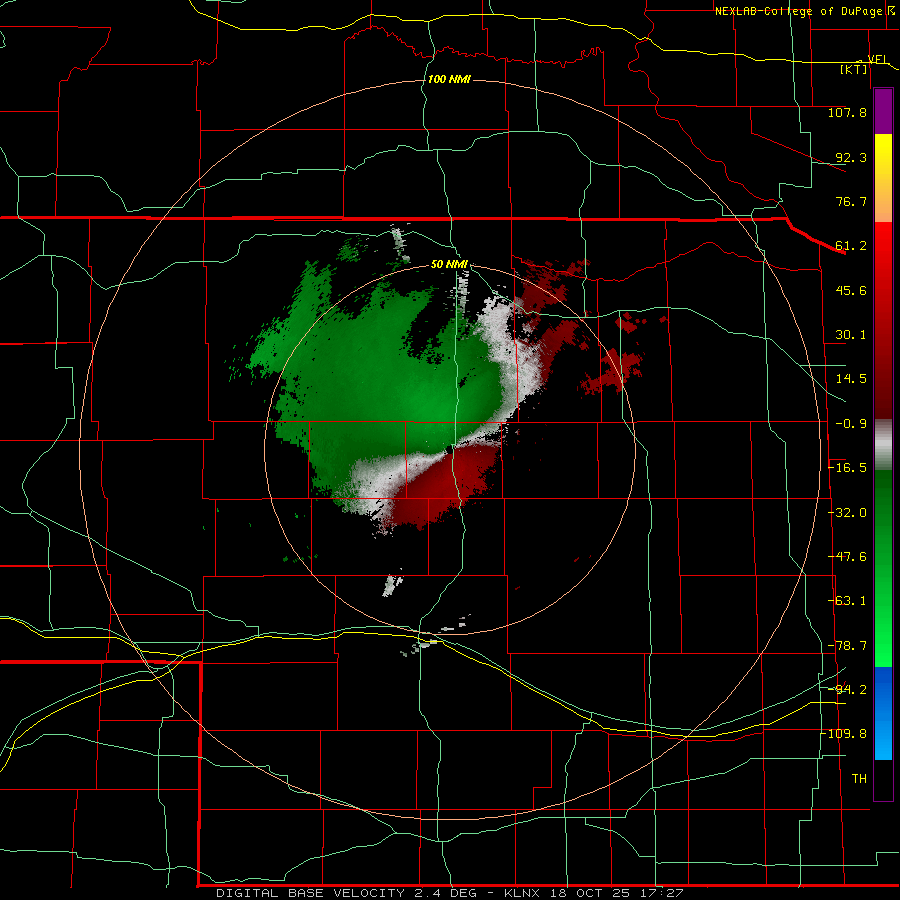Select the -32.0 scale value
900x900 pixels.
(847, 513)
